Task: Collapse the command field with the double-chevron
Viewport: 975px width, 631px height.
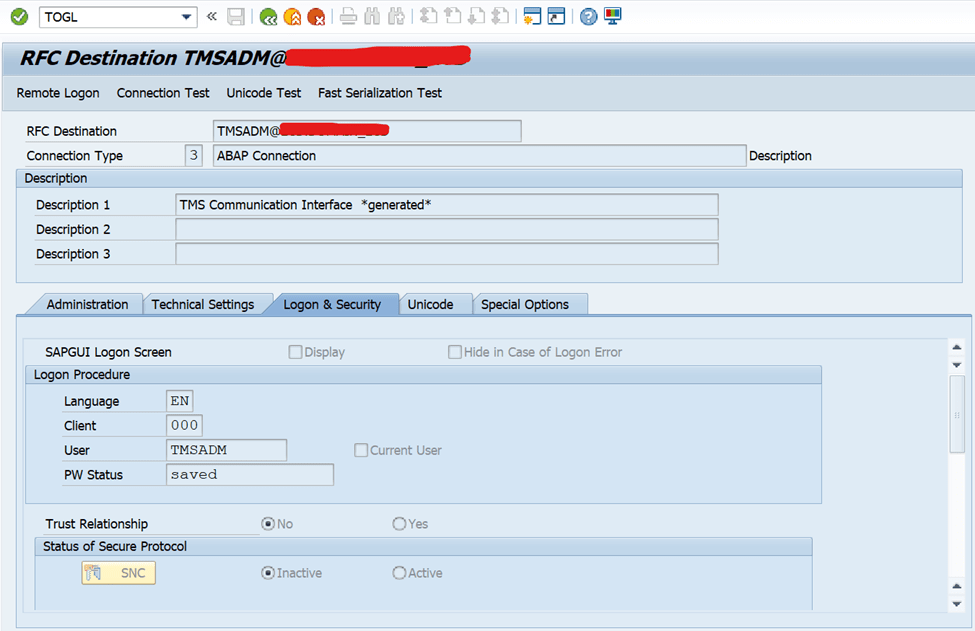Action: coord(212,17)
